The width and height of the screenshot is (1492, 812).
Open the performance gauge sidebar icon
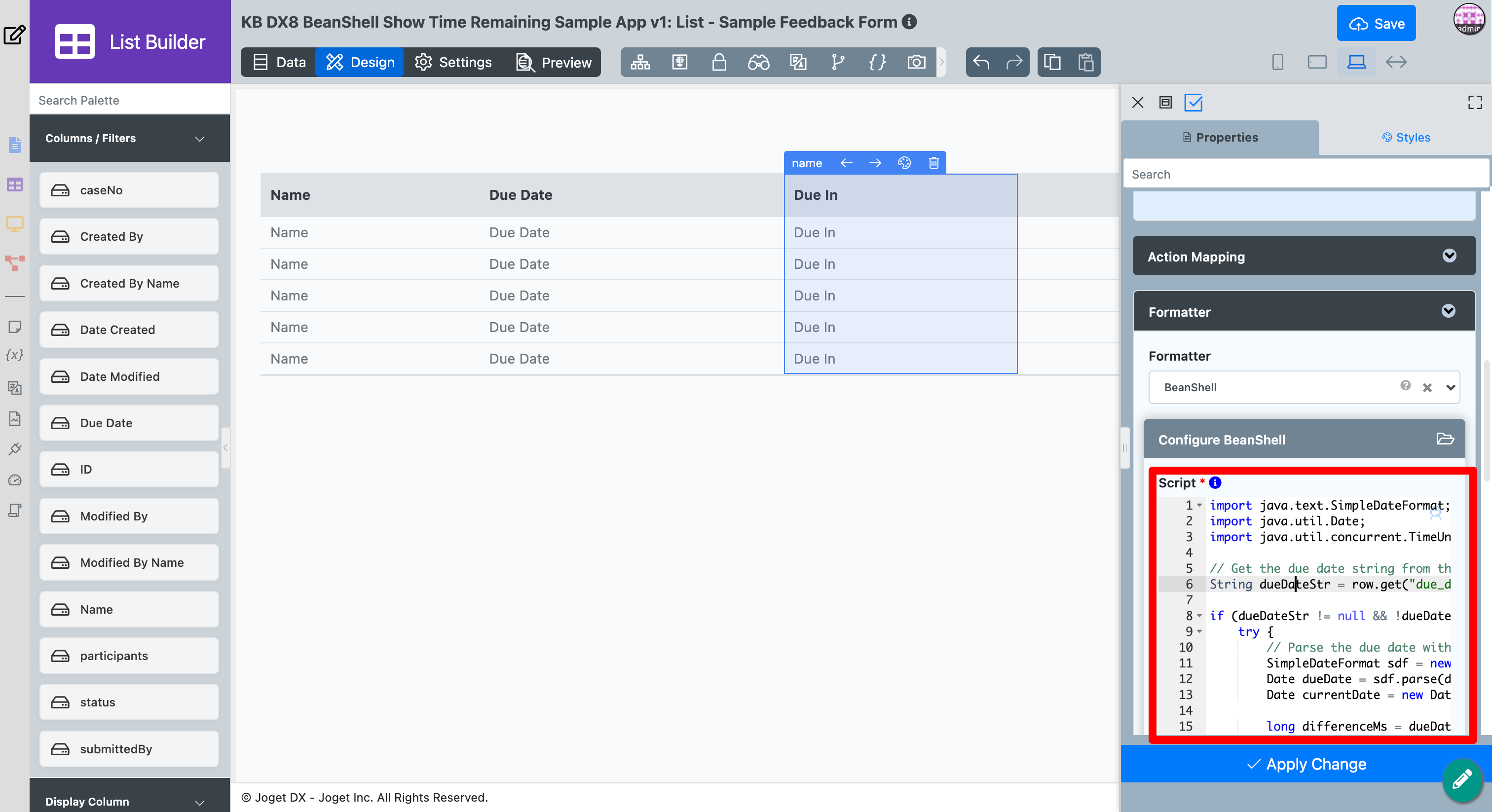point(14,480)
